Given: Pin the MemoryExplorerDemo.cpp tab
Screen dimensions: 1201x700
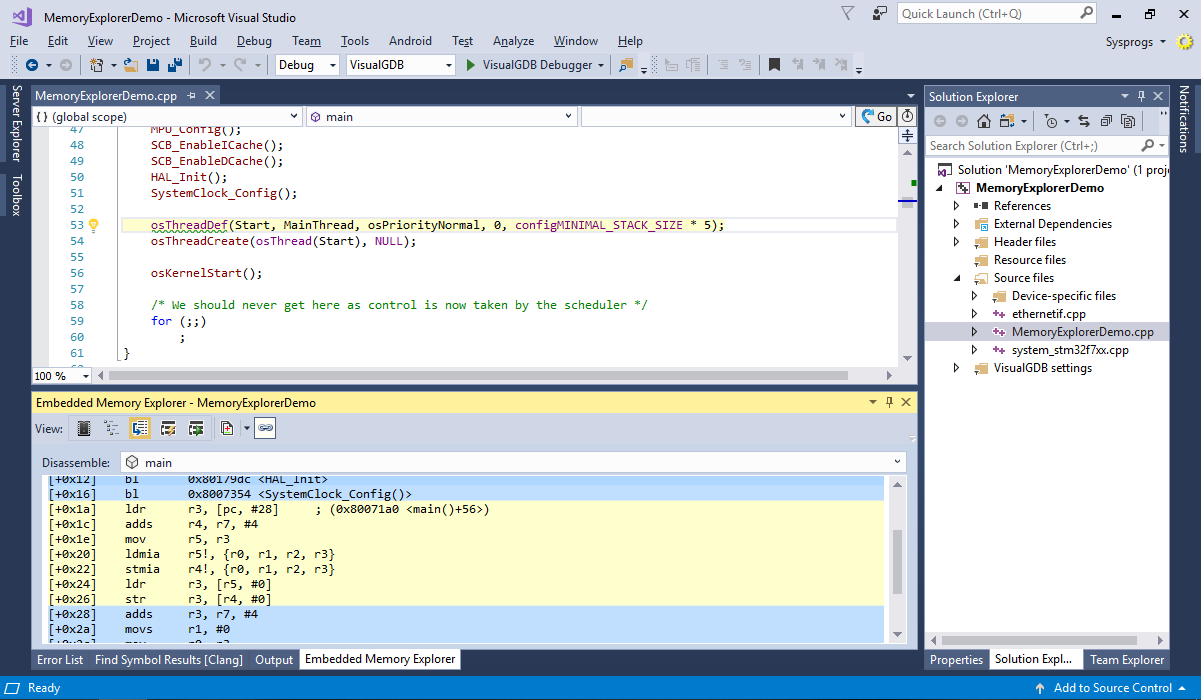Looking at the screenshot, I should pyautogui.click(x=191, y=96).
